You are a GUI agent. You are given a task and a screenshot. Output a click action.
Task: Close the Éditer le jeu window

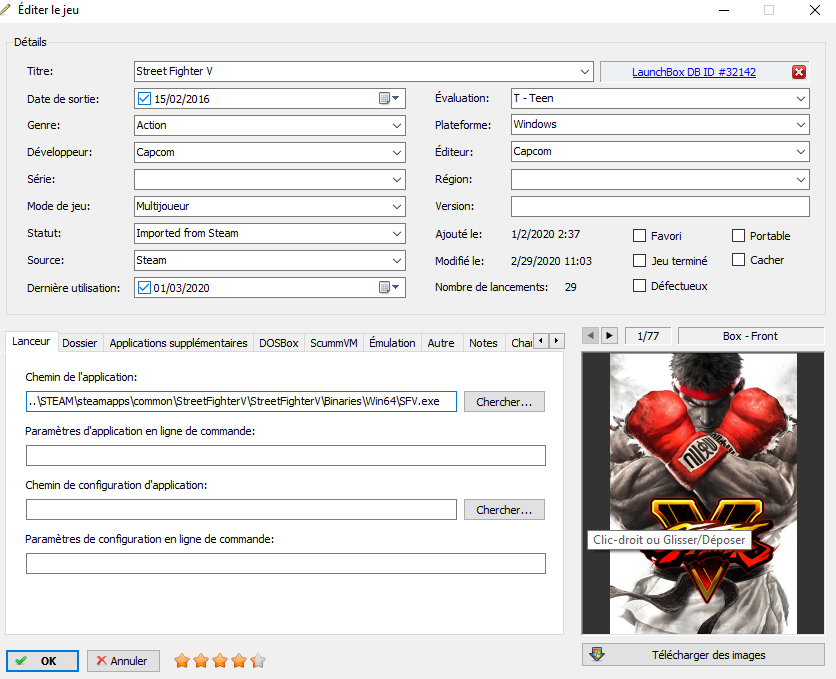coord(815,10)
